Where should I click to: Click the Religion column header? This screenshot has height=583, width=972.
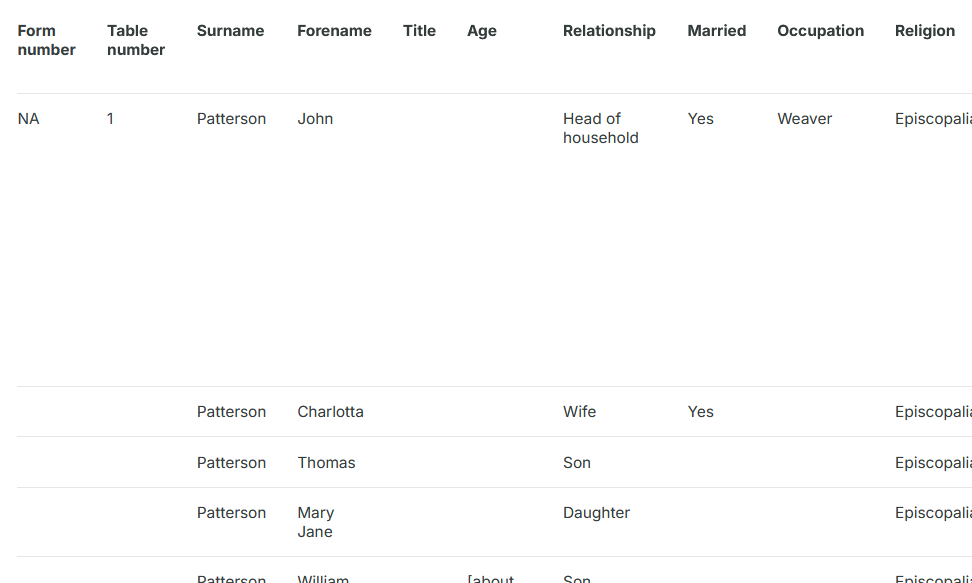tap(925, 31)
